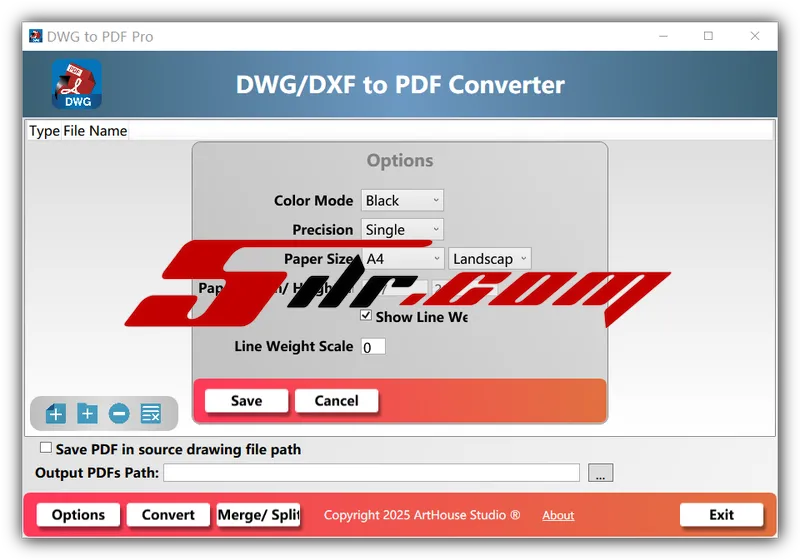
Task: Toggle Show Line Weight checkbox
Action: pyautogui.click(x=366, y=315)
